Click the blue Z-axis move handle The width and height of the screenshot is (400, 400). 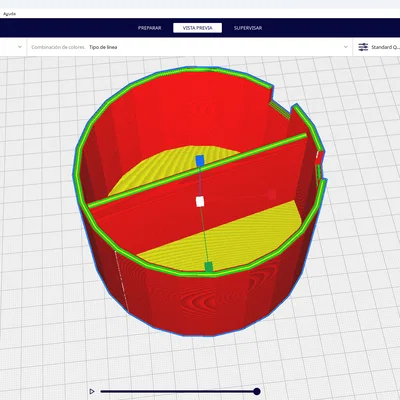tap(200, 160)
